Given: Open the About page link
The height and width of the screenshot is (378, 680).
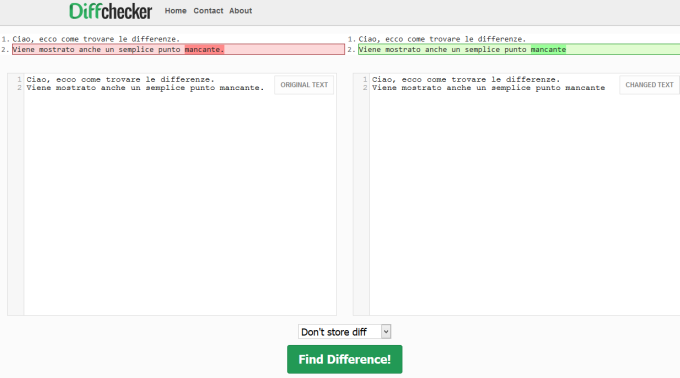Looking at the screenshot, I should tap(240, 11).
